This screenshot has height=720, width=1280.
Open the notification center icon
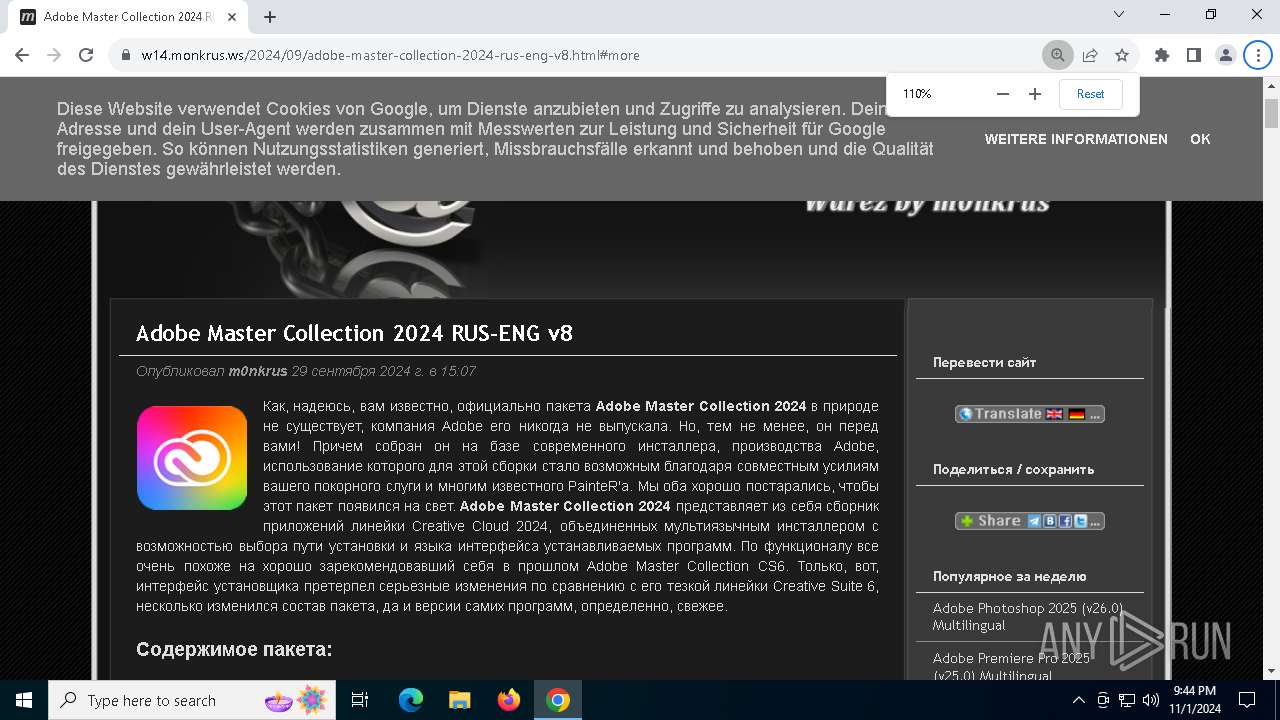(1247, 700)
